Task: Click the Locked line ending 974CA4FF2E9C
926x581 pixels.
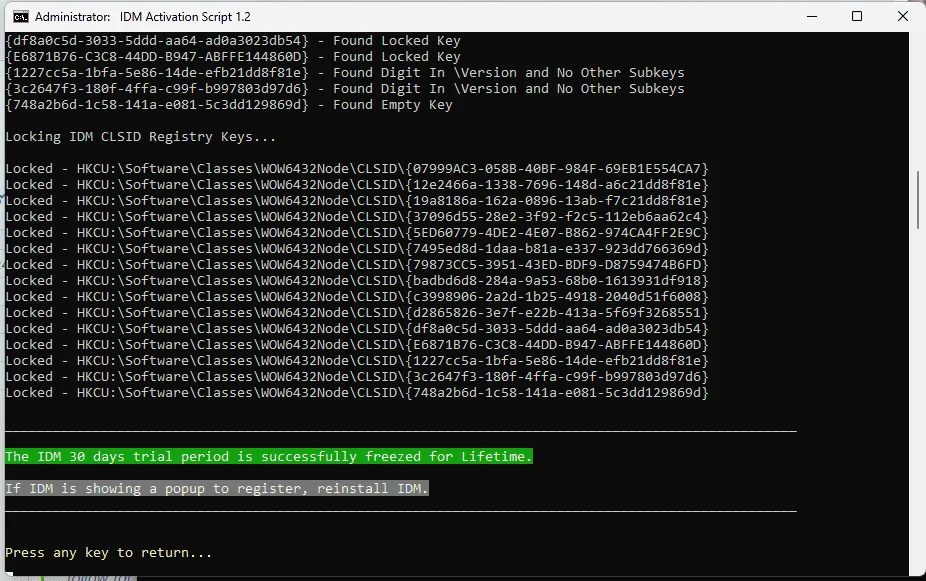Action: point(357,233)
